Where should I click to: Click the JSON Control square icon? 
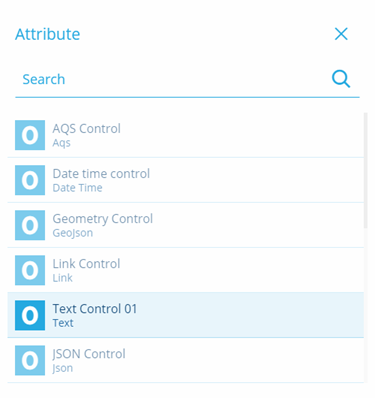[x=30, y=360]
